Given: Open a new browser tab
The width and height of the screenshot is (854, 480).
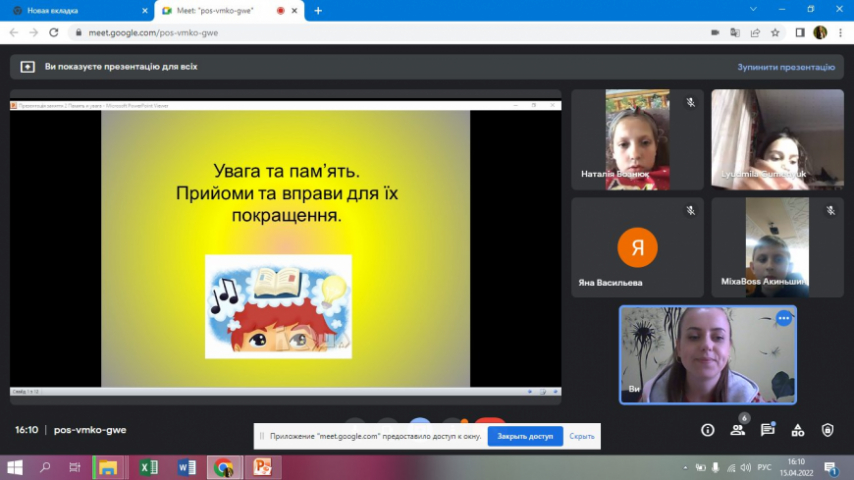Looking at the screenshot, I should tap(318, 10).
